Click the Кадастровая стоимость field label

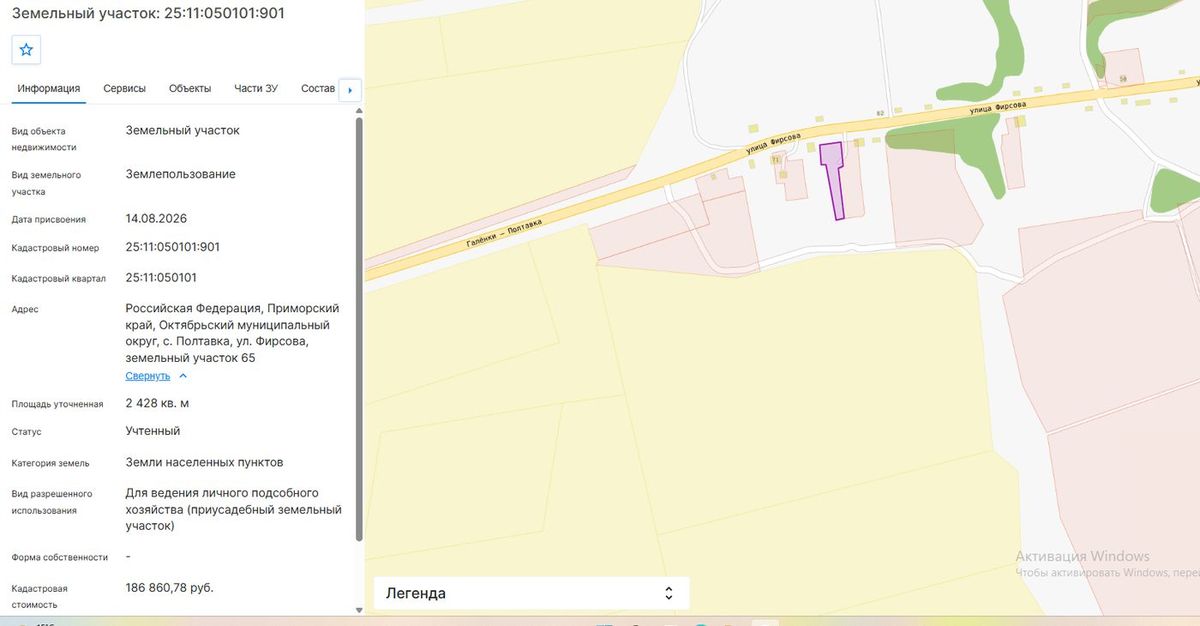point(40,596)
